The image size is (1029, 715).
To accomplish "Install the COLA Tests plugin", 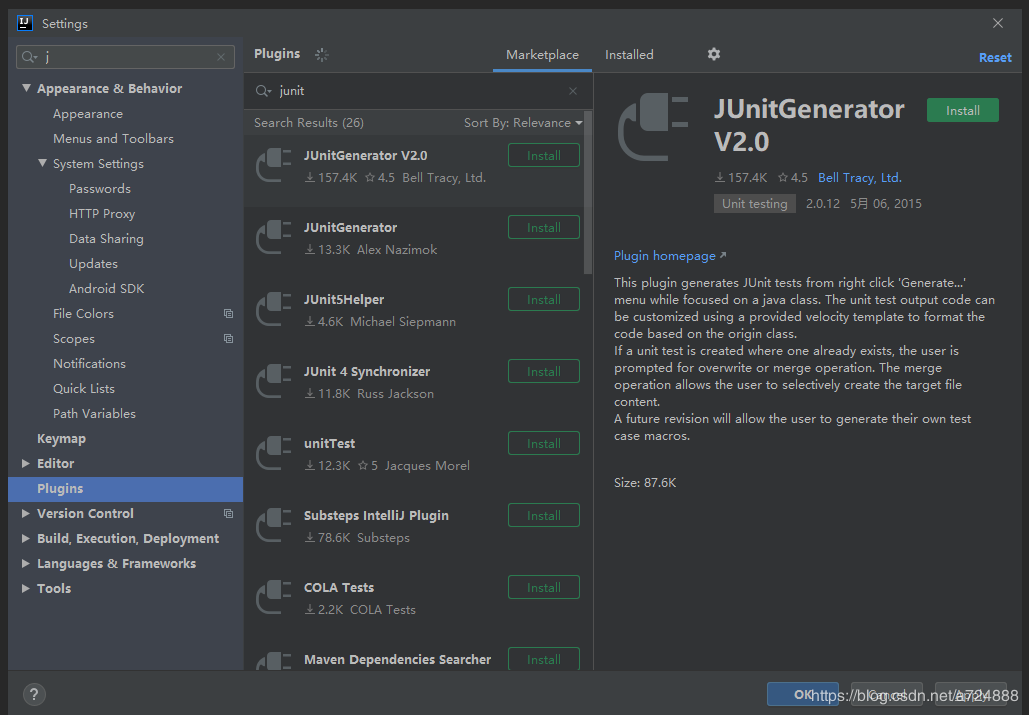I will (x=543, y=588).
